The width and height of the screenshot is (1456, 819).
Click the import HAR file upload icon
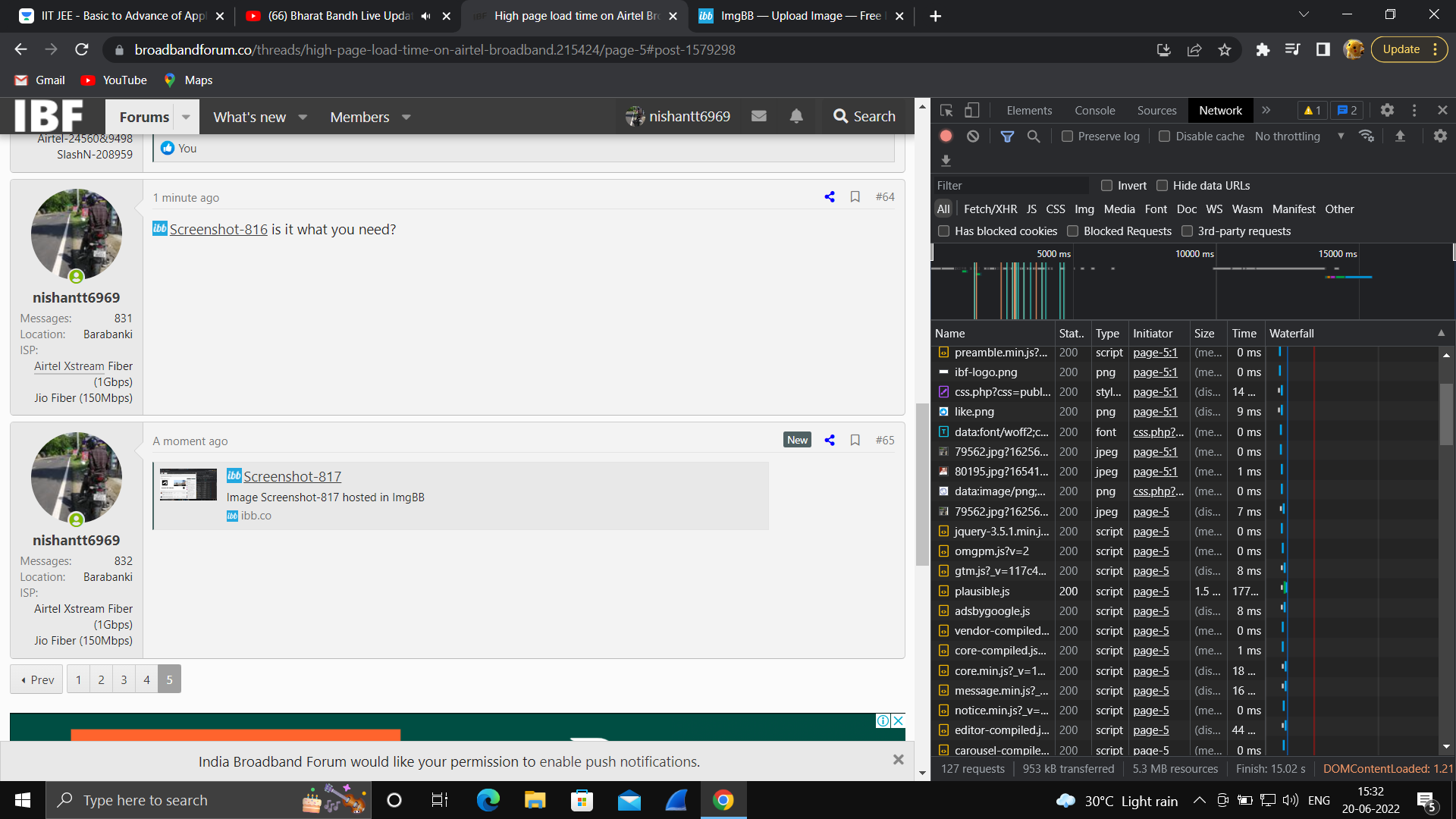(1400, 136)
